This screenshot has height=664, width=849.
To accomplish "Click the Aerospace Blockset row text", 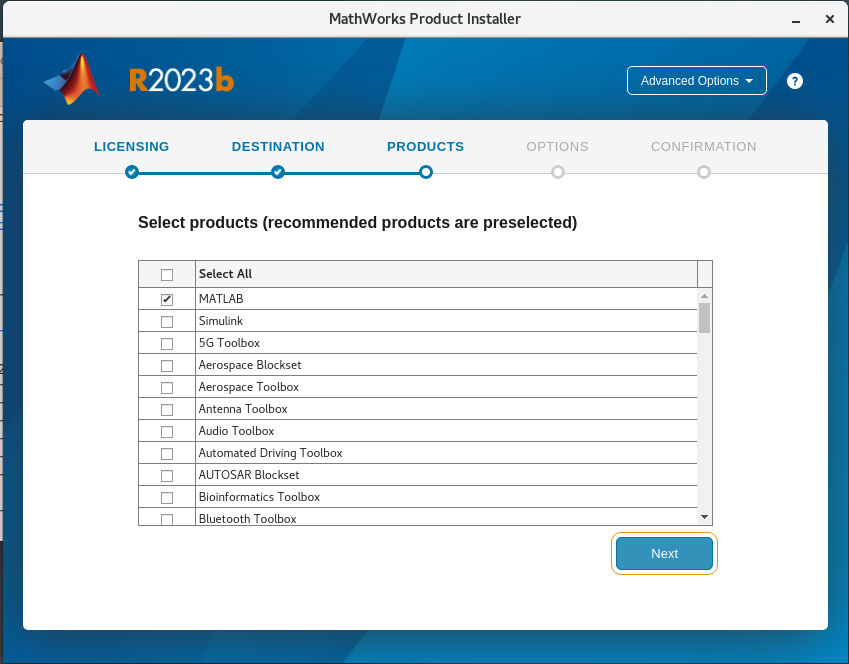I will [250, 365].
